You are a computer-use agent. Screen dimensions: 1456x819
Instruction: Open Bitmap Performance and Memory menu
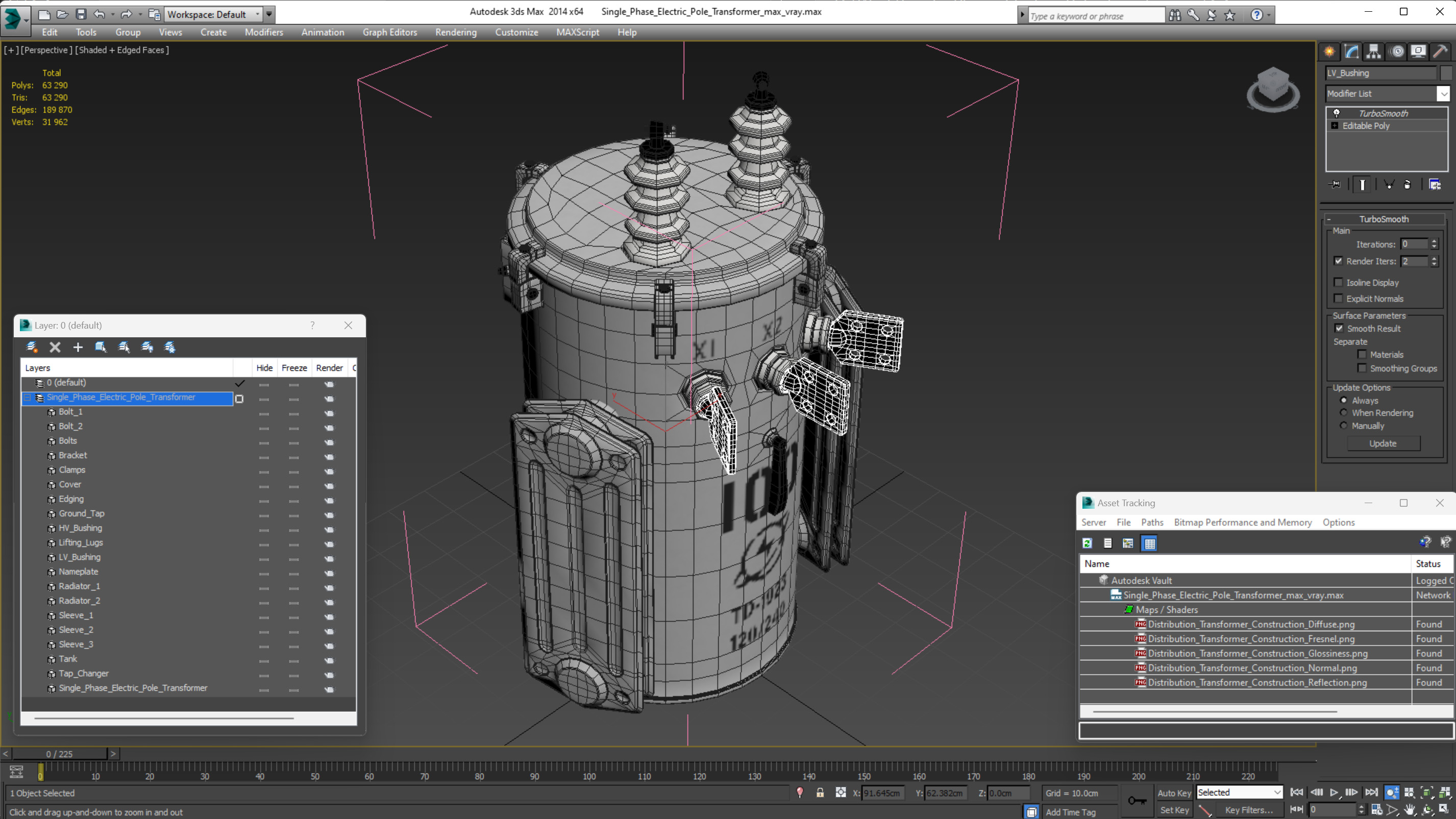(x=1243, y=522)
